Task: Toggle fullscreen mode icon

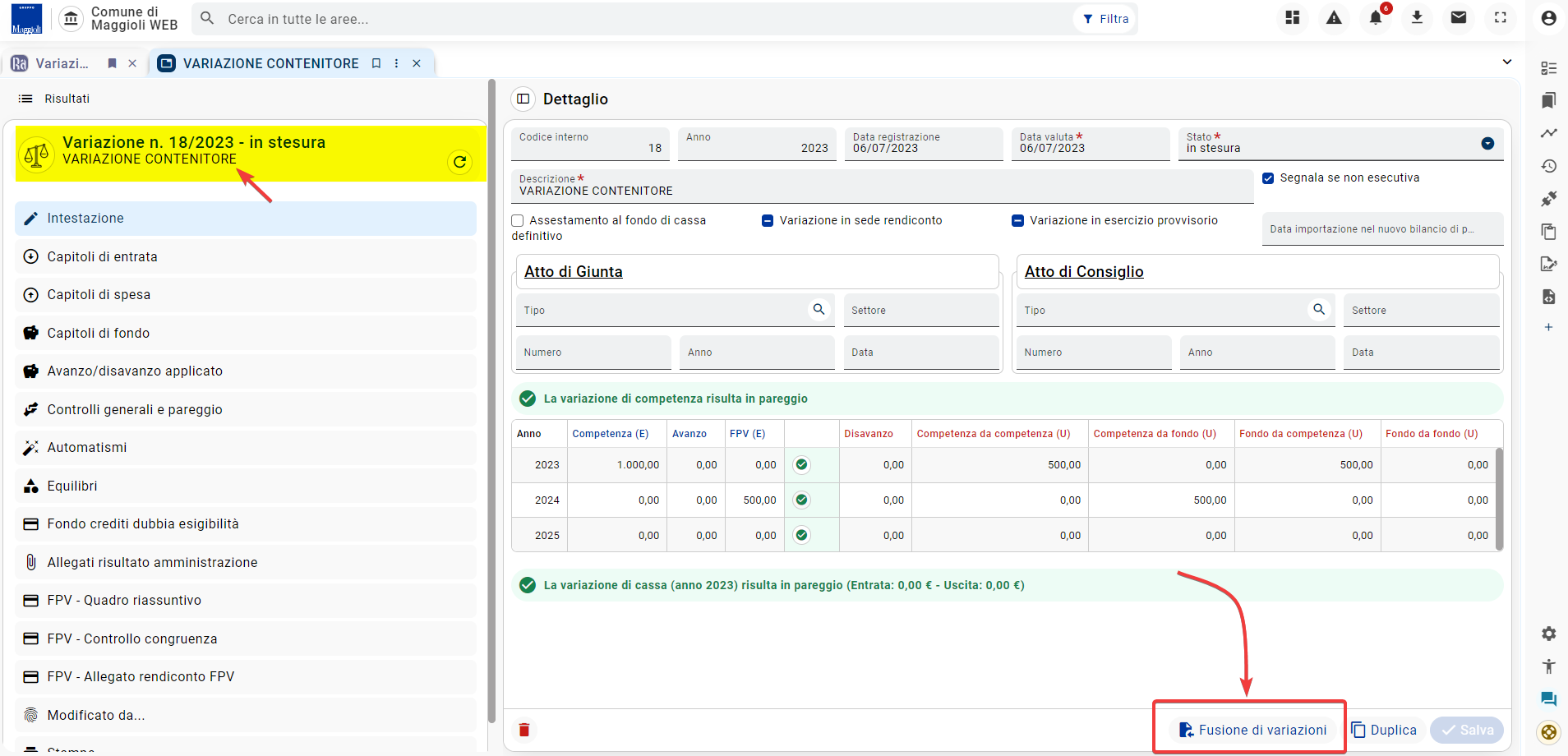Action: 1501,18
